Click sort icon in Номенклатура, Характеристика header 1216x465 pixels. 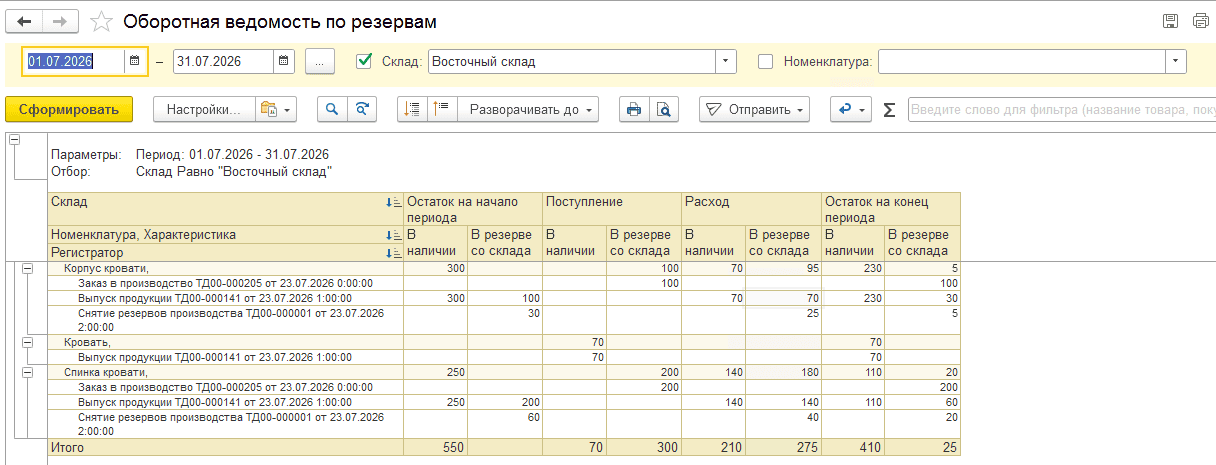(x=393, y=235)
